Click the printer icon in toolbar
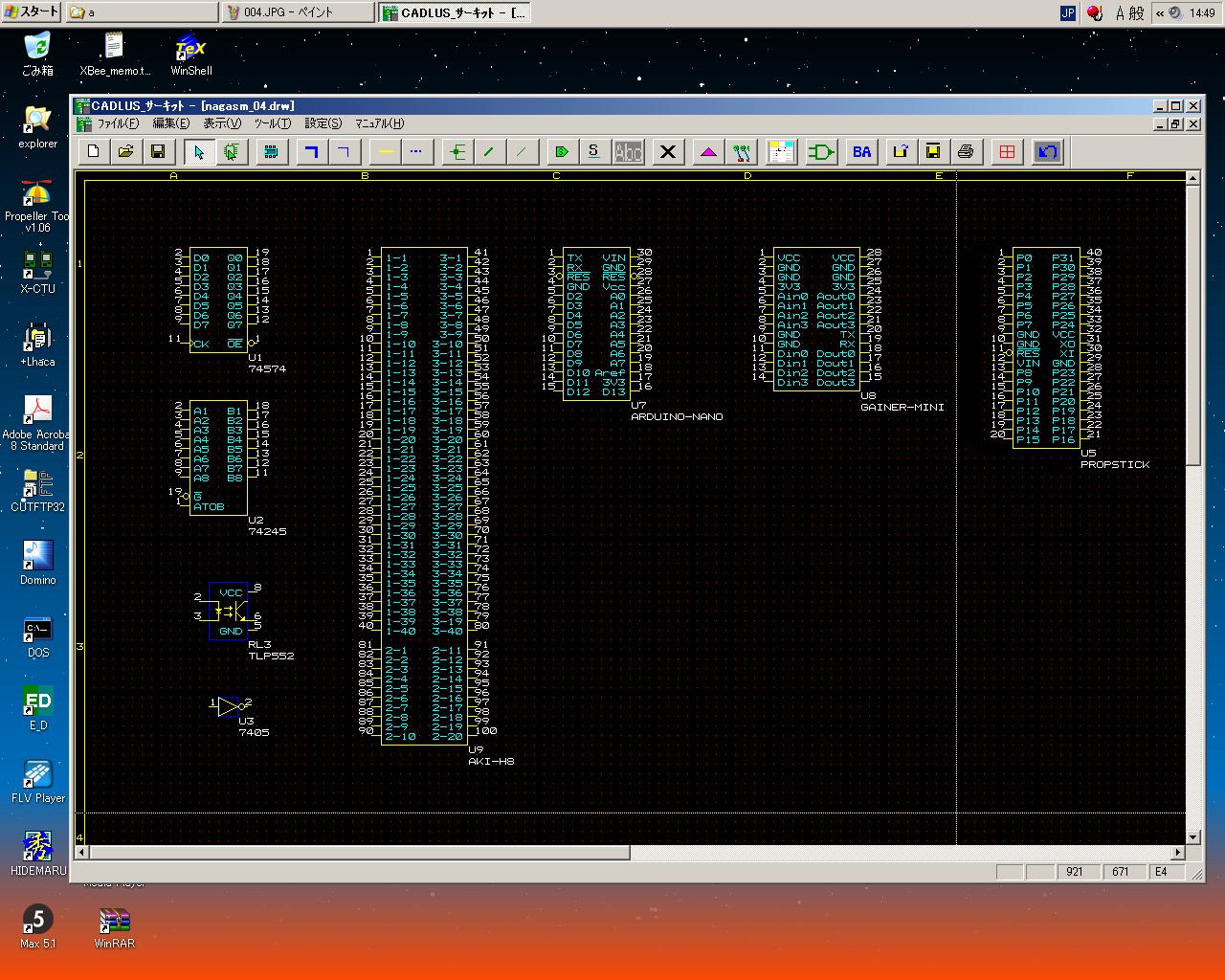The image size is (1225, 980). click(x=966, y=152)
